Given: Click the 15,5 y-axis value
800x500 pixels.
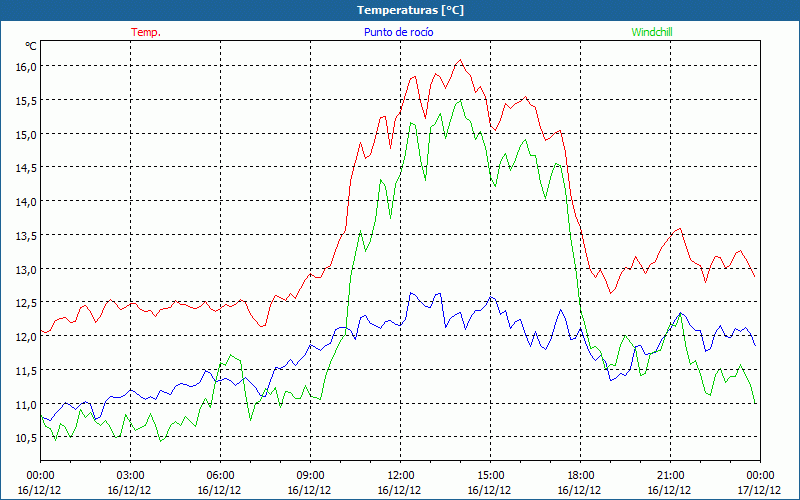Looking at the screenshot, I should pos(27,101).
